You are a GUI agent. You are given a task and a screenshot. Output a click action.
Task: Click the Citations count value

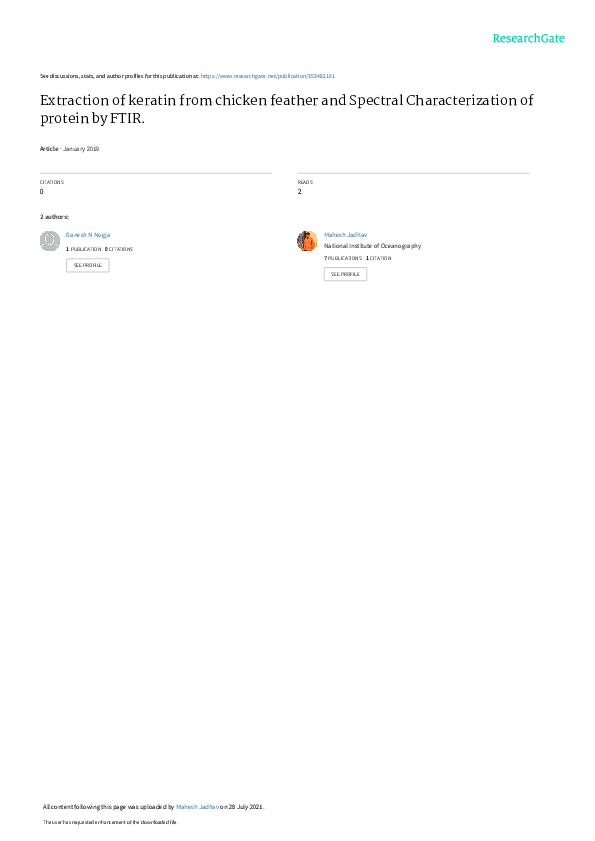42,191
